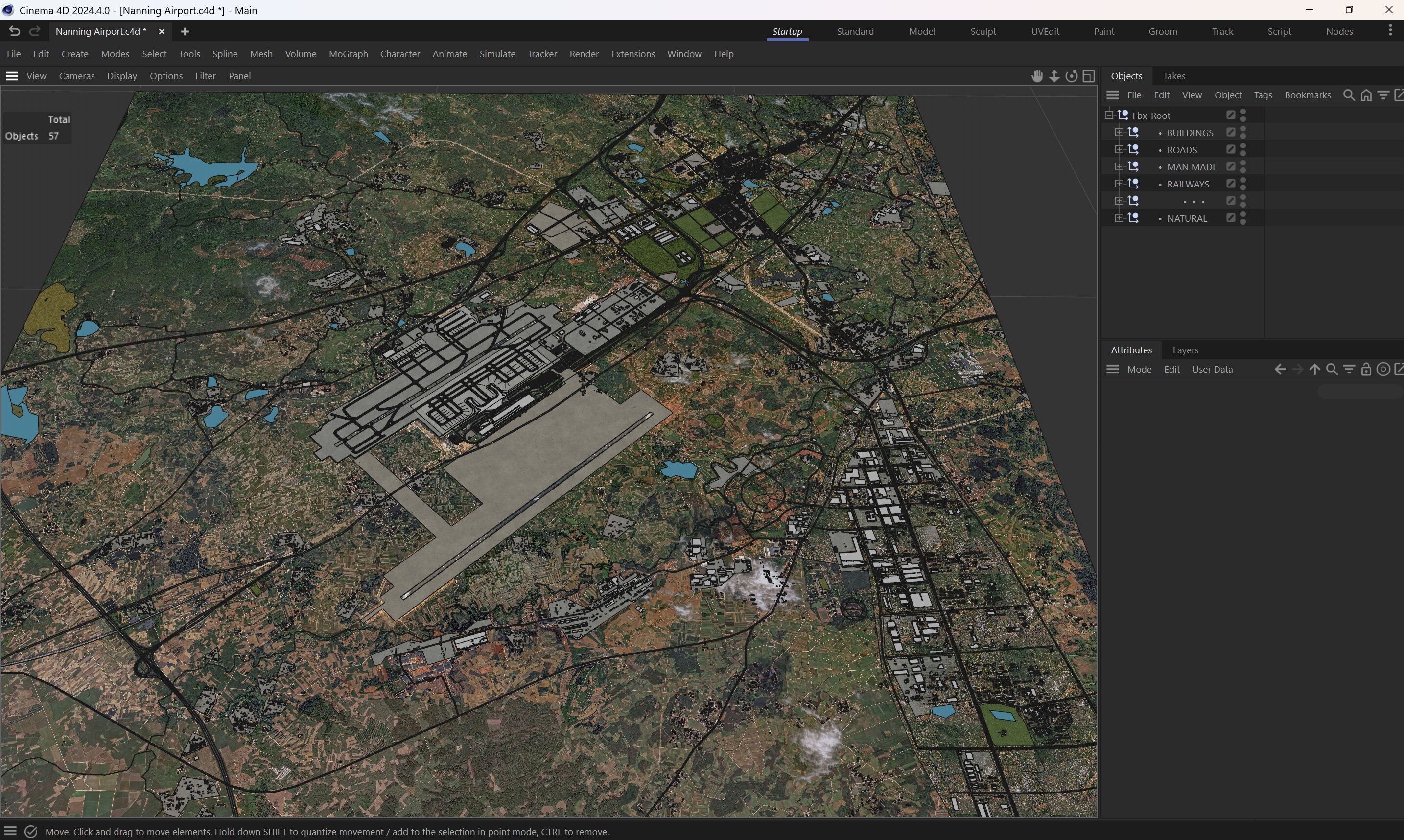Toggle the Attributes lock element icon

pyautogui.click(x=1366, y=369)
